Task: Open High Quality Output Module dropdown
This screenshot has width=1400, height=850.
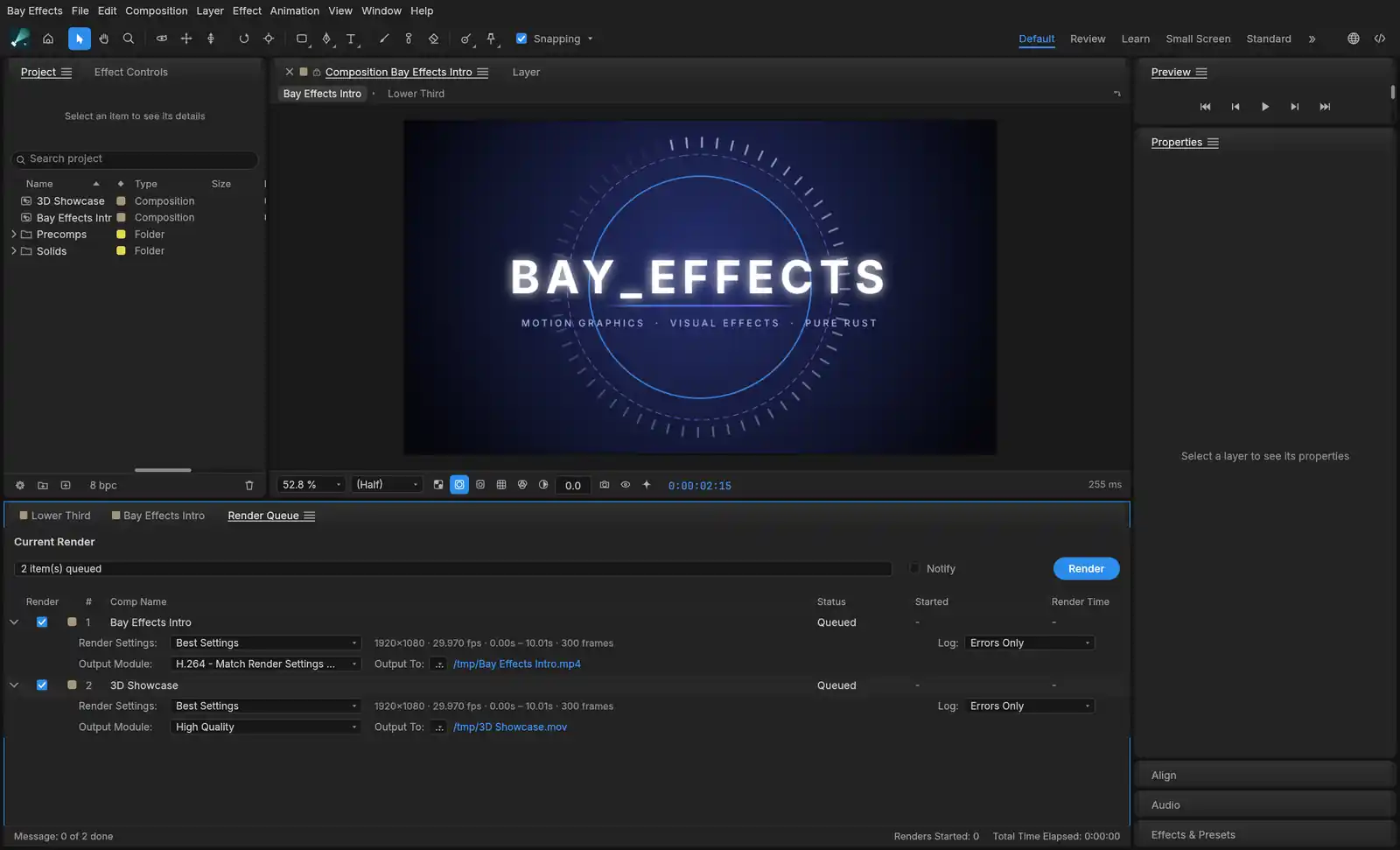Action: click(x=265, y=727)
